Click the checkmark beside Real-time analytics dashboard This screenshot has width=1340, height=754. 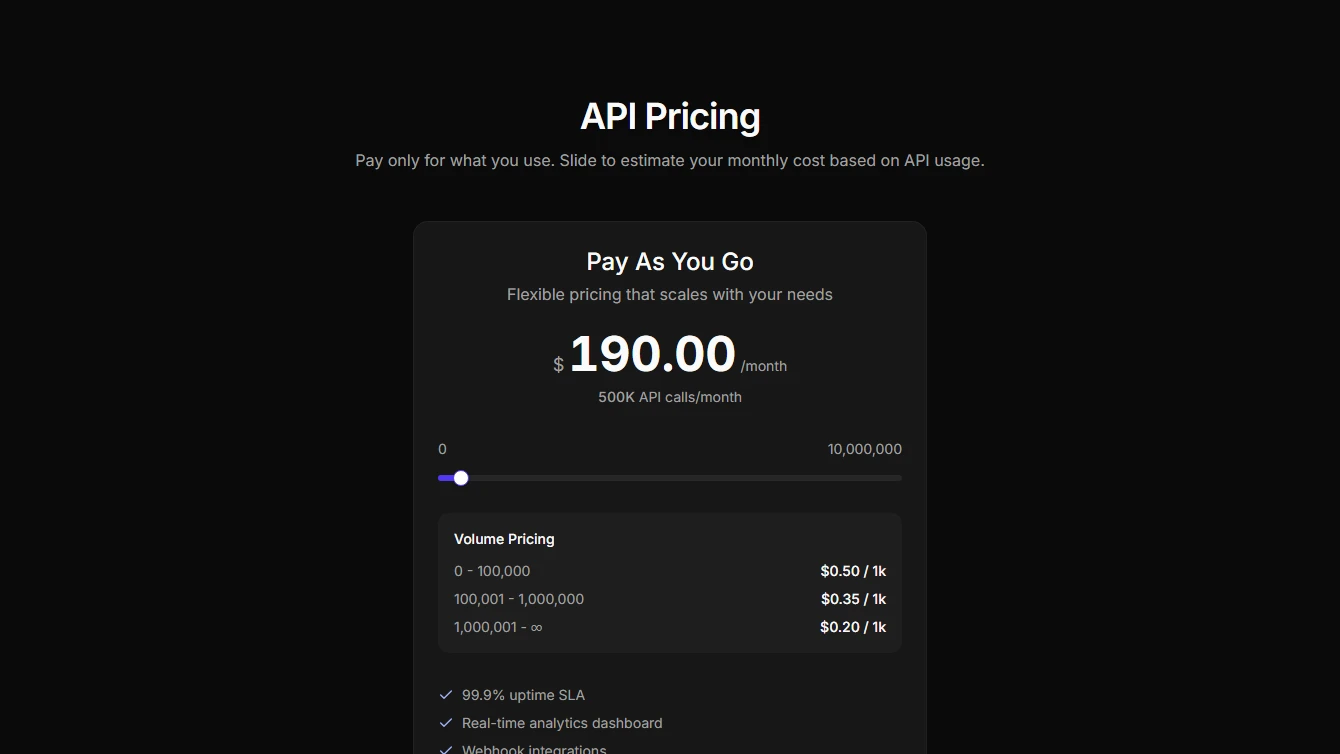(445, 722)
